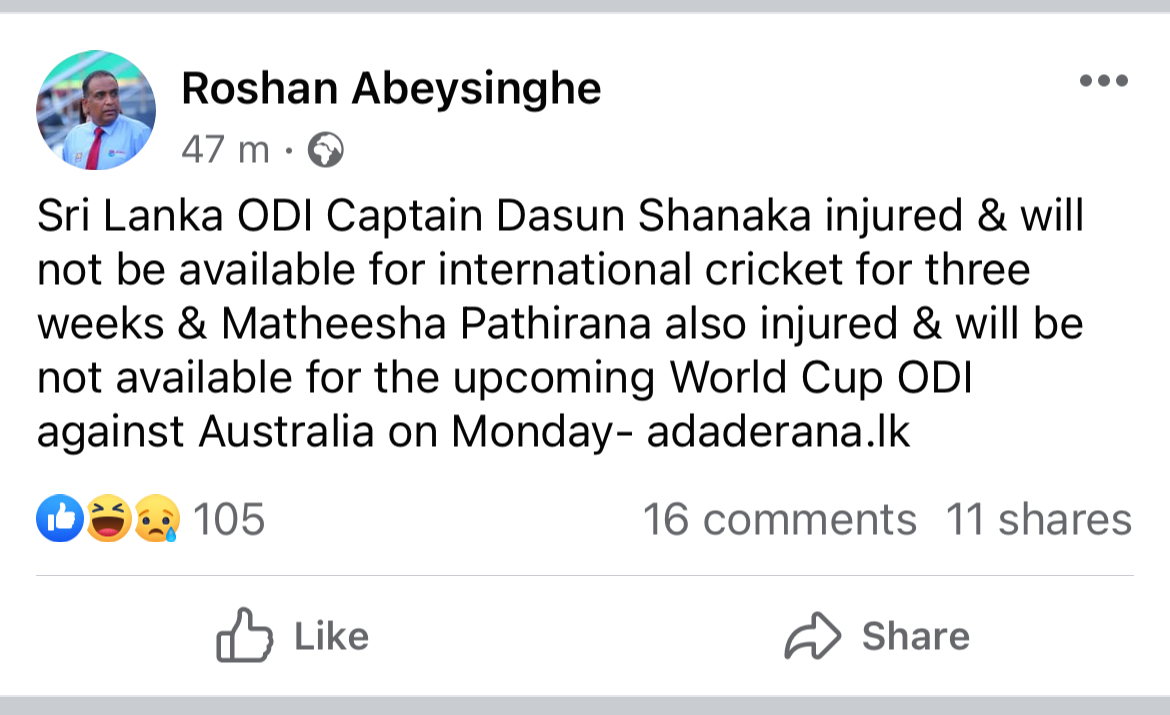1170x715 pixels.
Task: Open the Roshan Abeysinghe profile name link
Action: (391, 88)
